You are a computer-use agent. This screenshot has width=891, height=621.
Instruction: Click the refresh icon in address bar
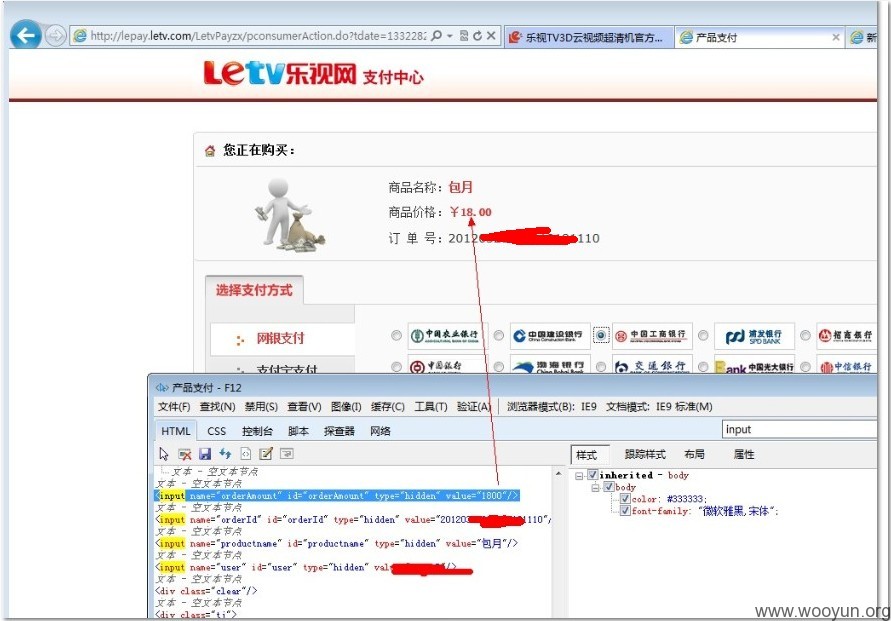tap(477, 36)
